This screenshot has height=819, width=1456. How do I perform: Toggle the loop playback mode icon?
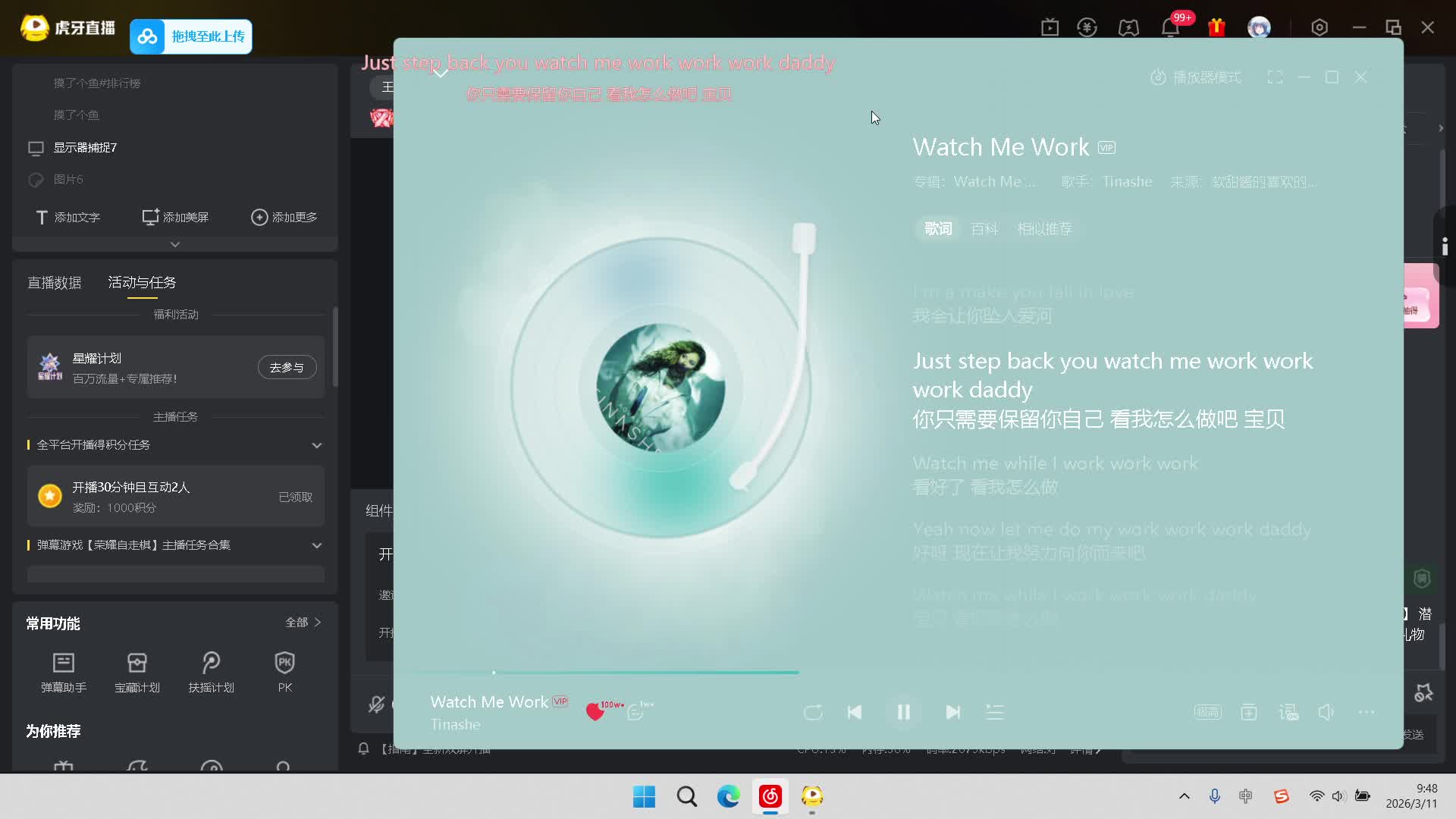813,712
